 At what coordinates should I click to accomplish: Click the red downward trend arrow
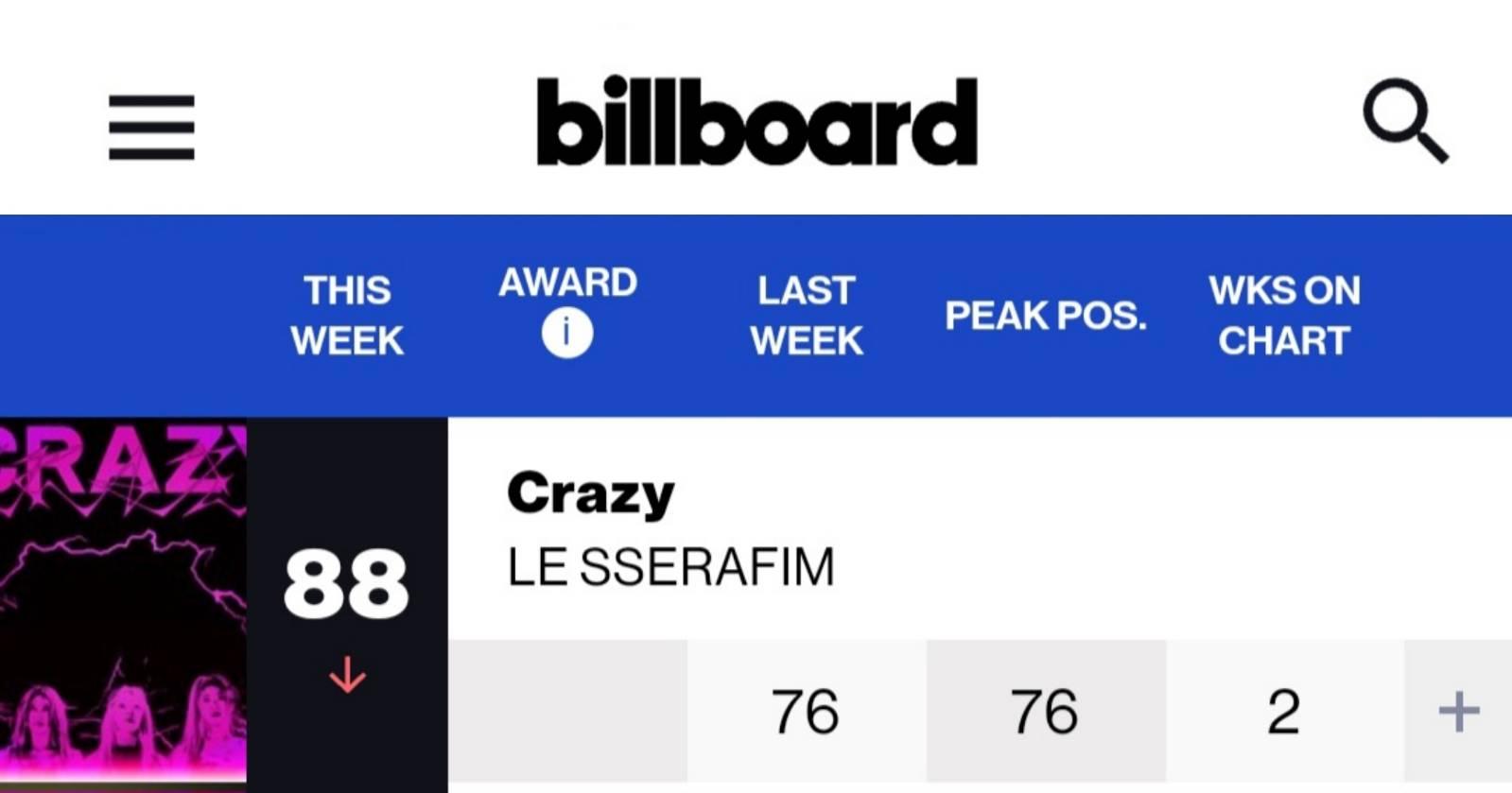347,675
